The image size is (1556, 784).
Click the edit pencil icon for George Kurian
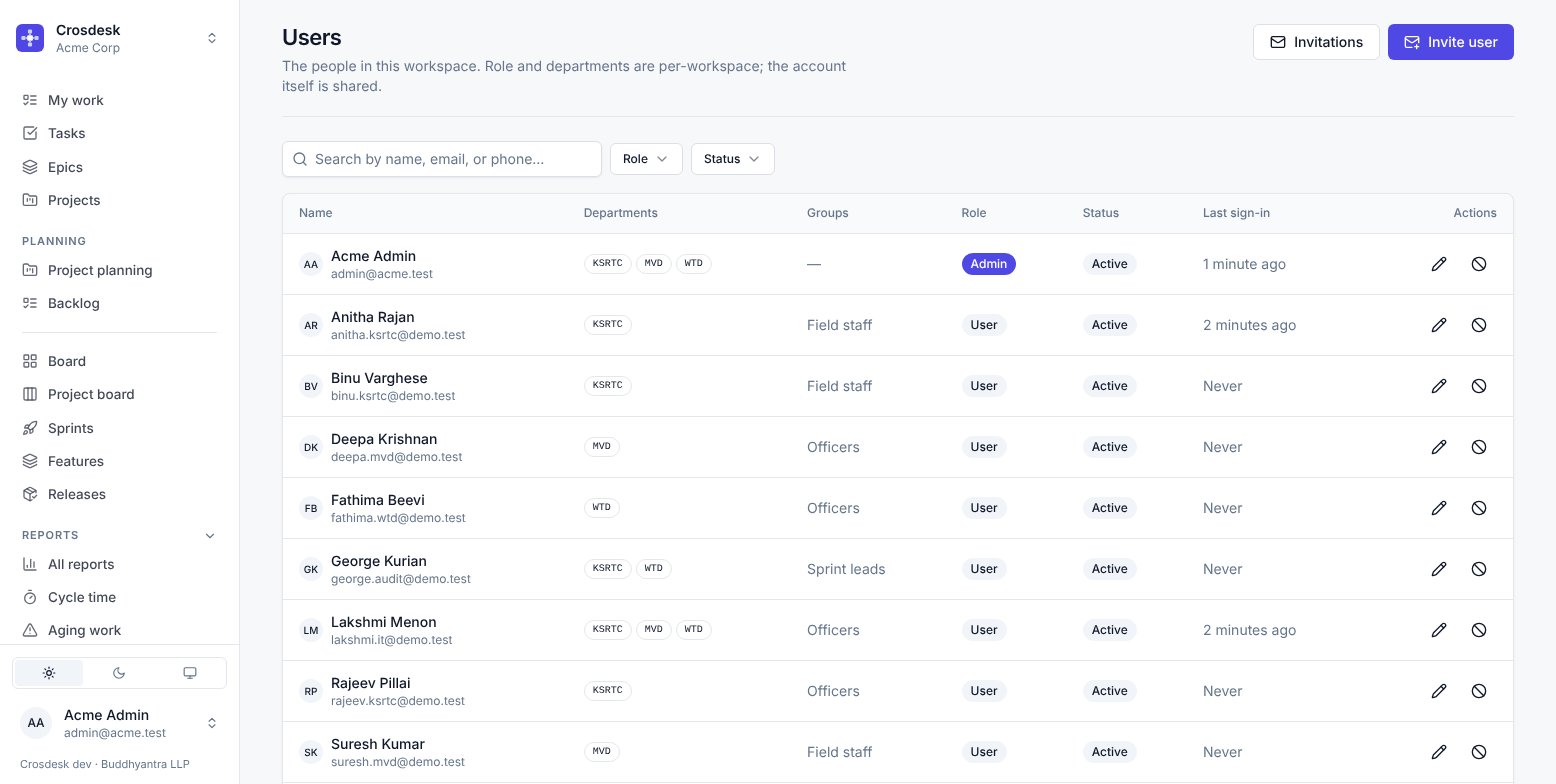click(x=1439, y=569)
